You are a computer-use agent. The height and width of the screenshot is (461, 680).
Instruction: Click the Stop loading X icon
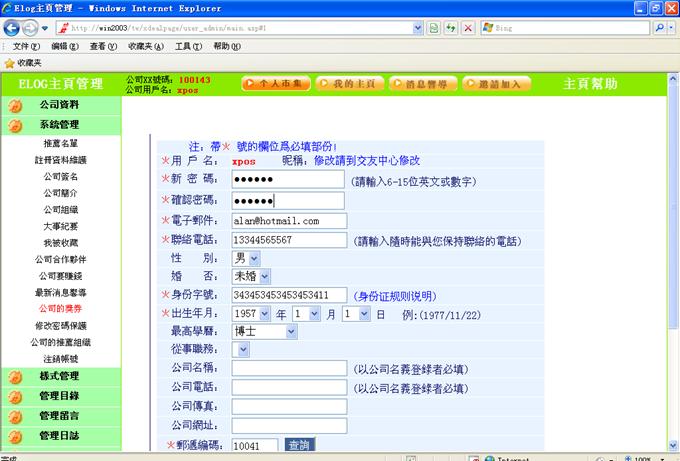pyautogui.click(x=468, y=28)
